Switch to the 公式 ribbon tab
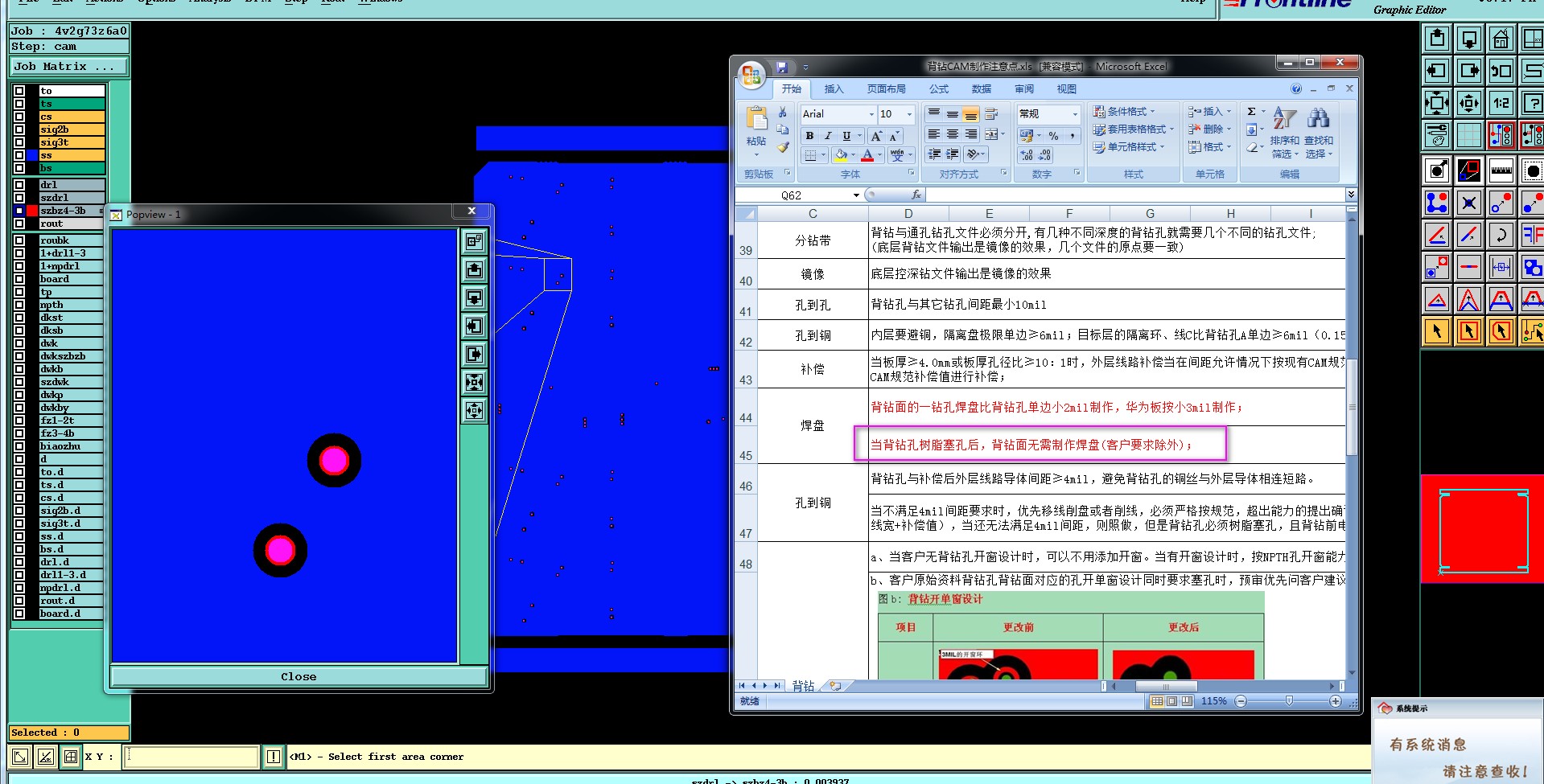Image resolution: width=1544 pixels, height=784 pixels. pos(938,89)
